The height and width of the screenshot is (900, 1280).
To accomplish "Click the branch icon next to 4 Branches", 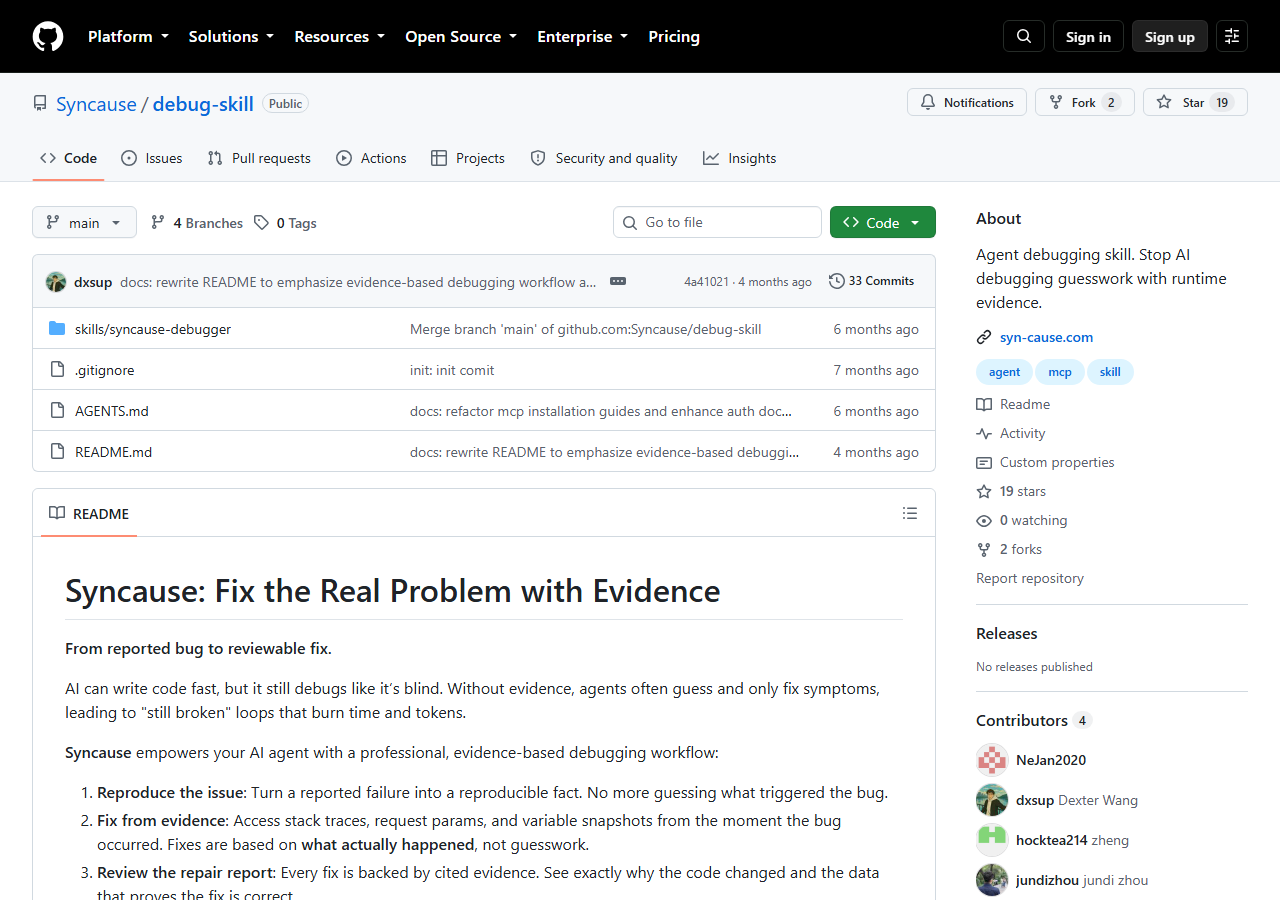I will point(158,223).
